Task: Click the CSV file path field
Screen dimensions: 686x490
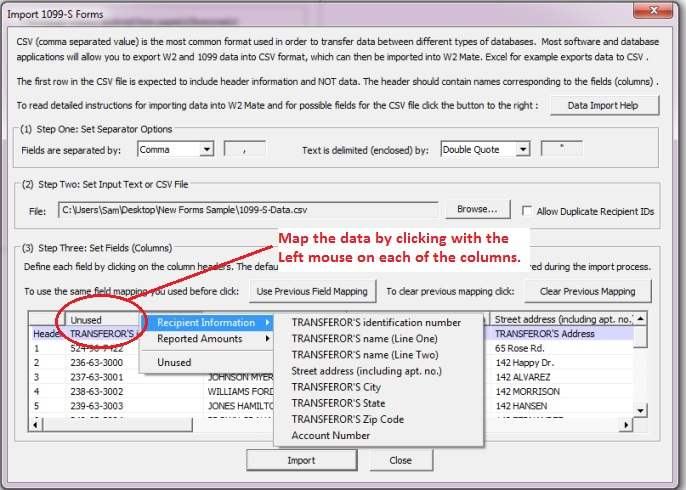Action: [248, 210]
